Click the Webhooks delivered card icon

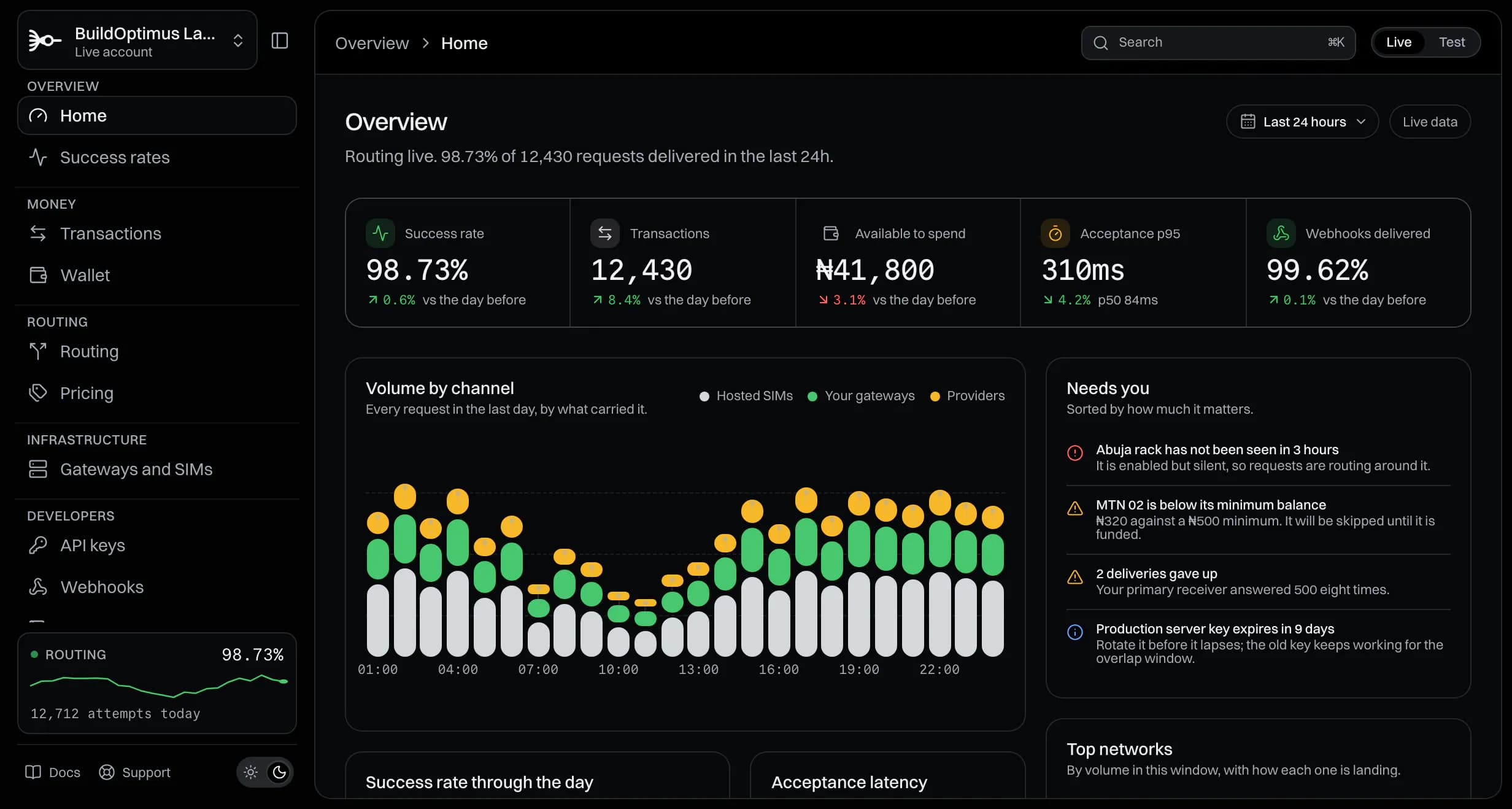(x=1281, y=233)
